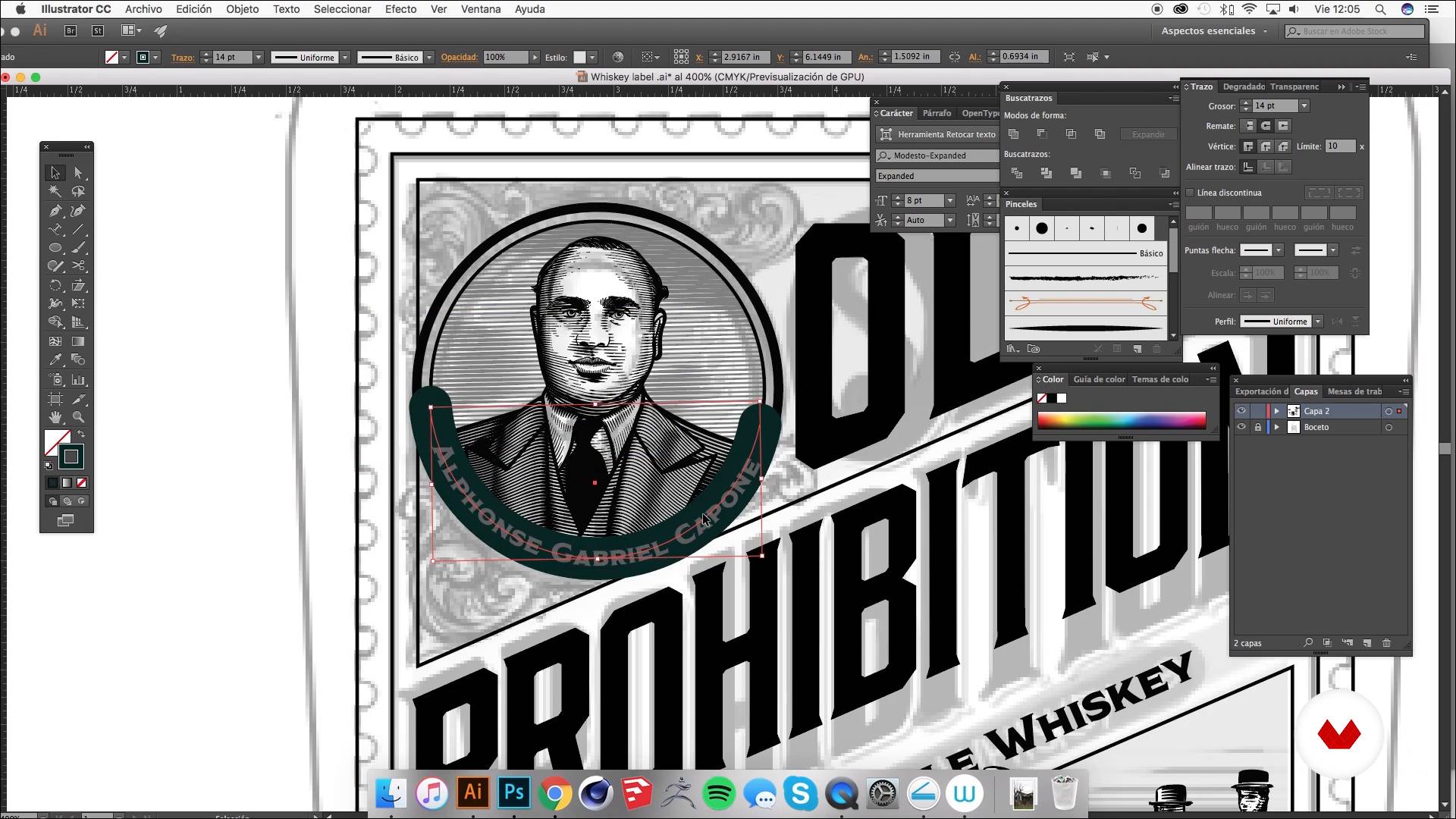Open the Perfil Uniforme dropdown
Viewport: 1456px width, 819px height.
pyautogui.click(x=1318, y=322)
